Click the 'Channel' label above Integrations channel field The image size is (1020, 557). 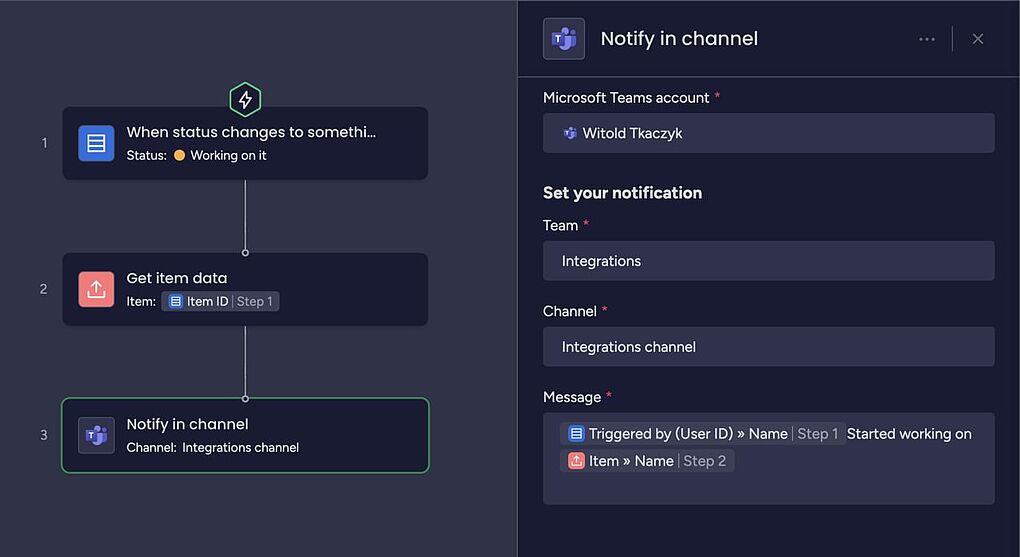tap(570, 311)
